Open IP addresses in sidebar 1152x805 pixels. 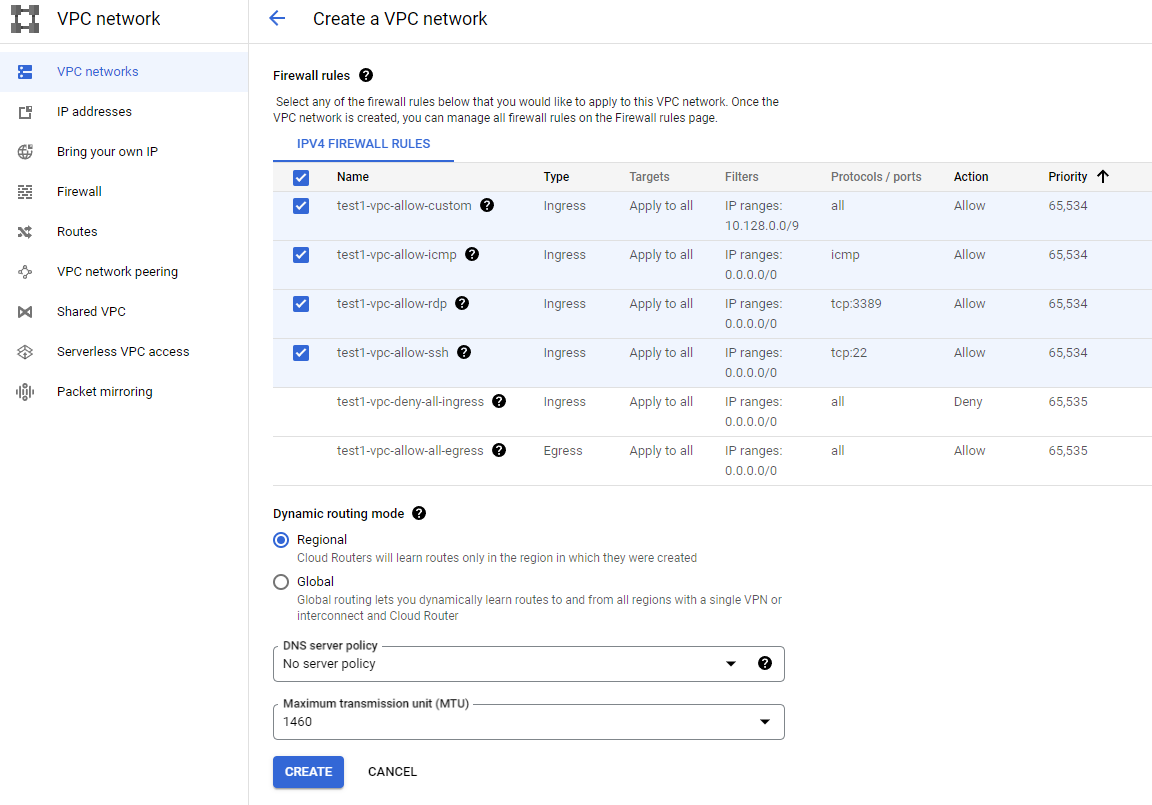(x=94, y=112)
